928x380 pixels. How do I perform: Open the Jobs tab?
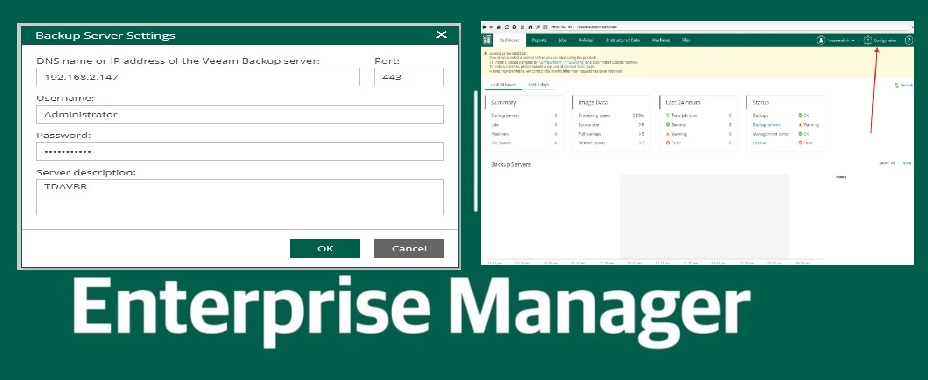coord(562,40)
